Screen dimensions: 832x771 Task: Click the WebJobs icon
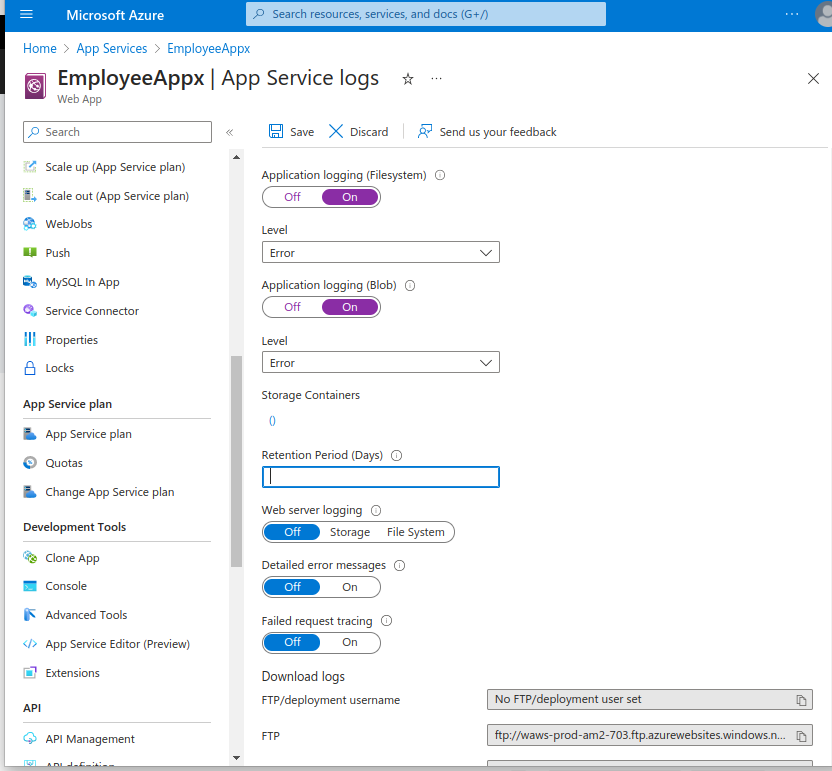(30, 224)
